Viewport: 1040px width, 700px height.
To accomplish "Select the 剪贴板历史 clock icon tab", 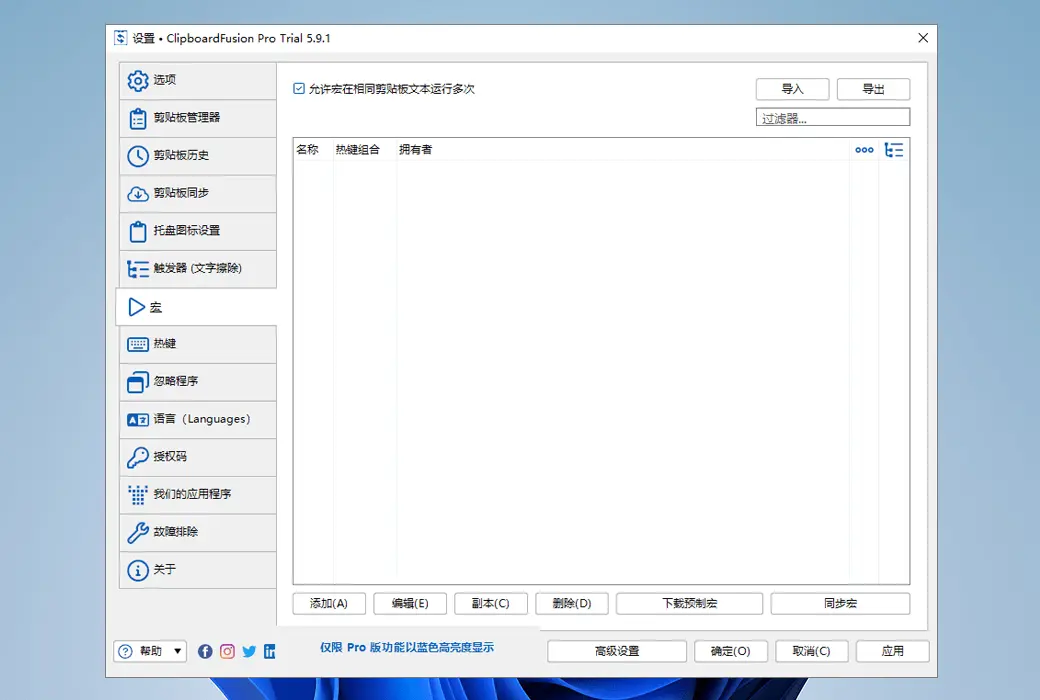I will pyautogui.click(x=198, y=156).
